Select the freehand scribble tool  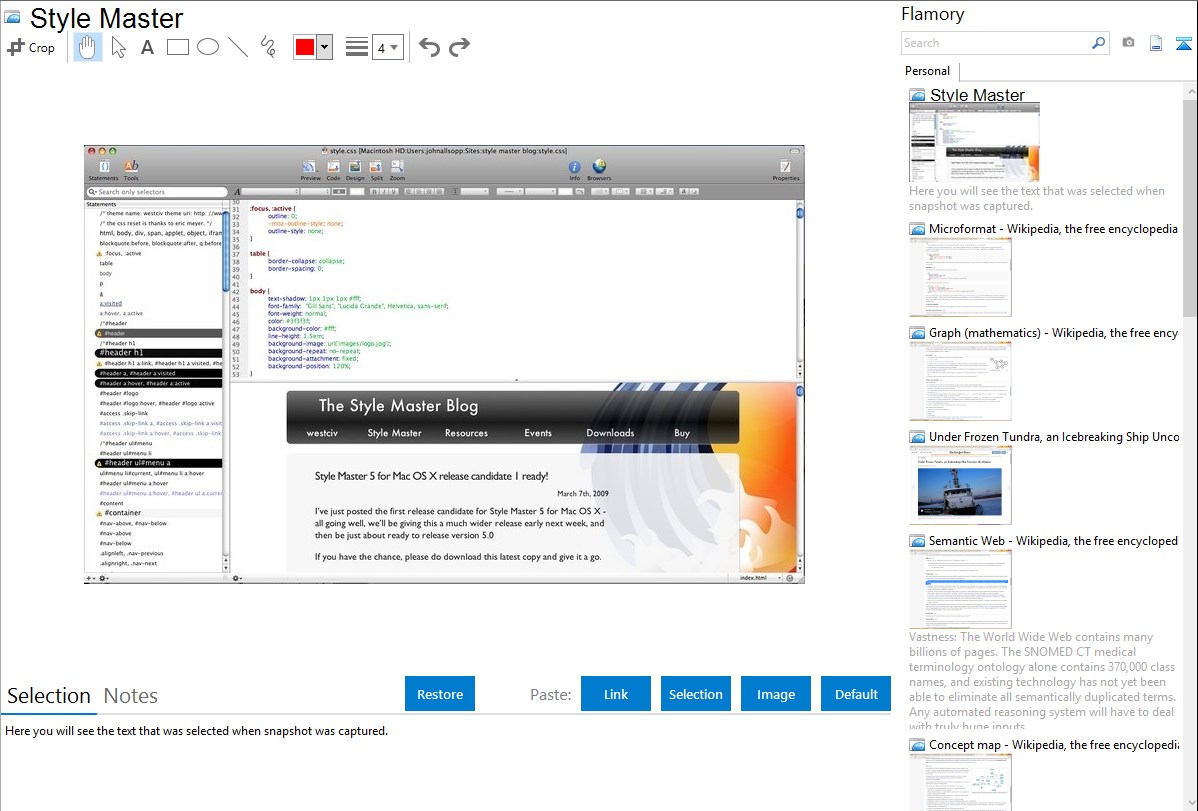click(268, 47)
